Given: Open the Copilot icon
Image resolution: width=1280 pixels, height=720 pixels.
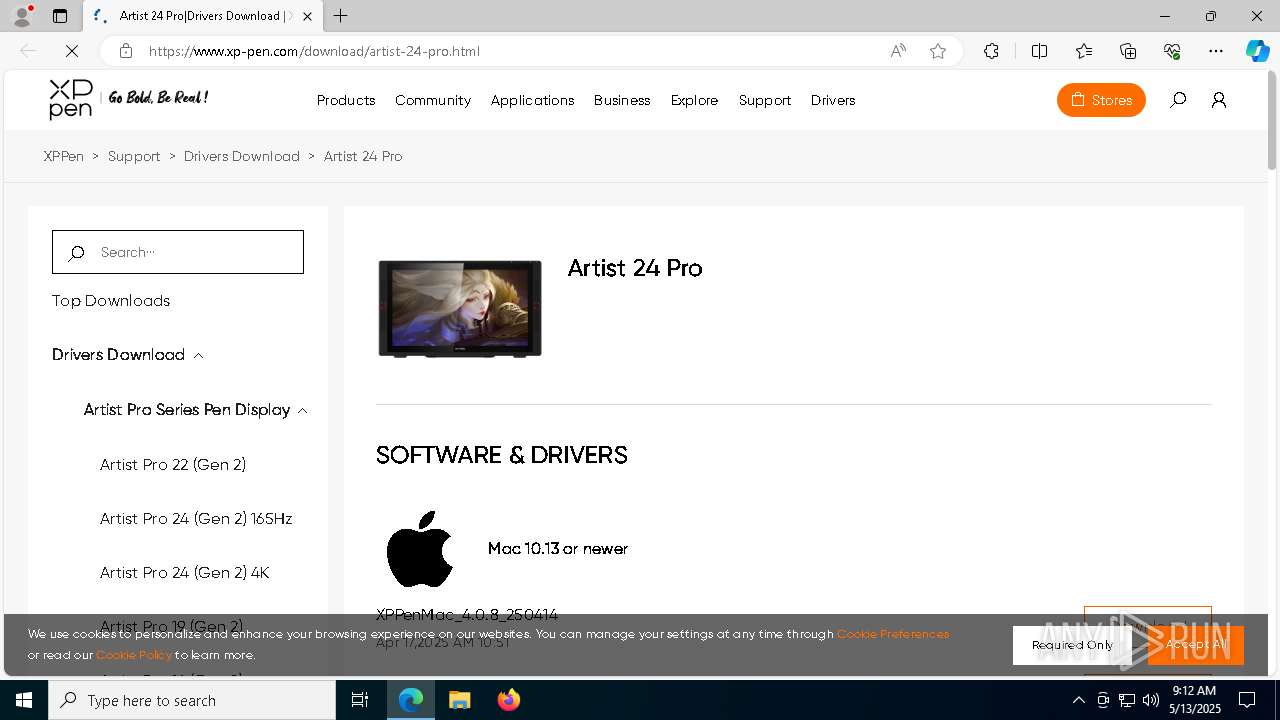Looking at the screenshot, I should (x=1257, y=51).
